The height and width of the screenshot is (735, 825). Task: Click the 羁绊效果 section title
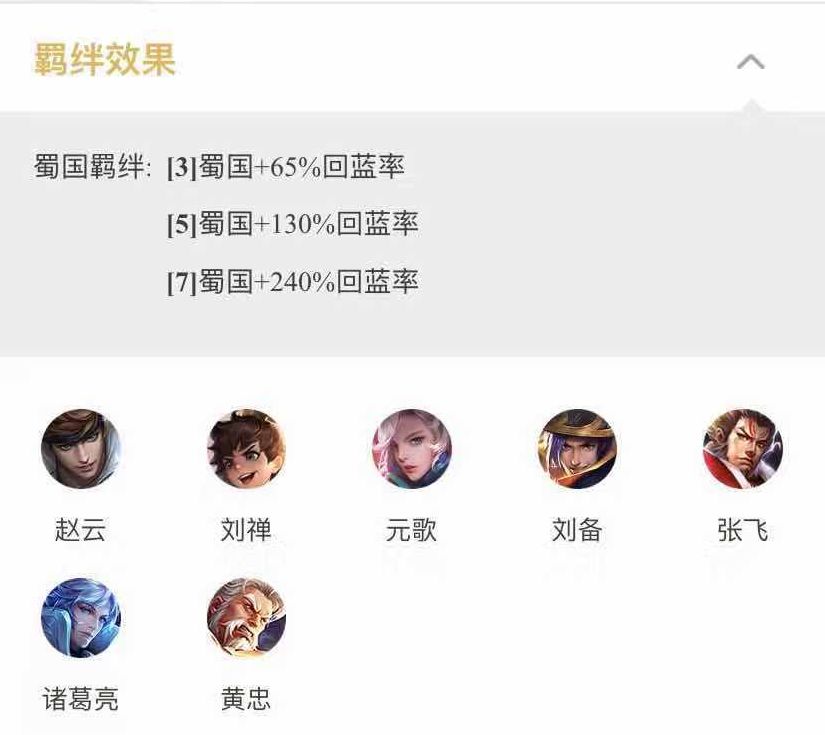pyautogui.click(x=105, y=59)
